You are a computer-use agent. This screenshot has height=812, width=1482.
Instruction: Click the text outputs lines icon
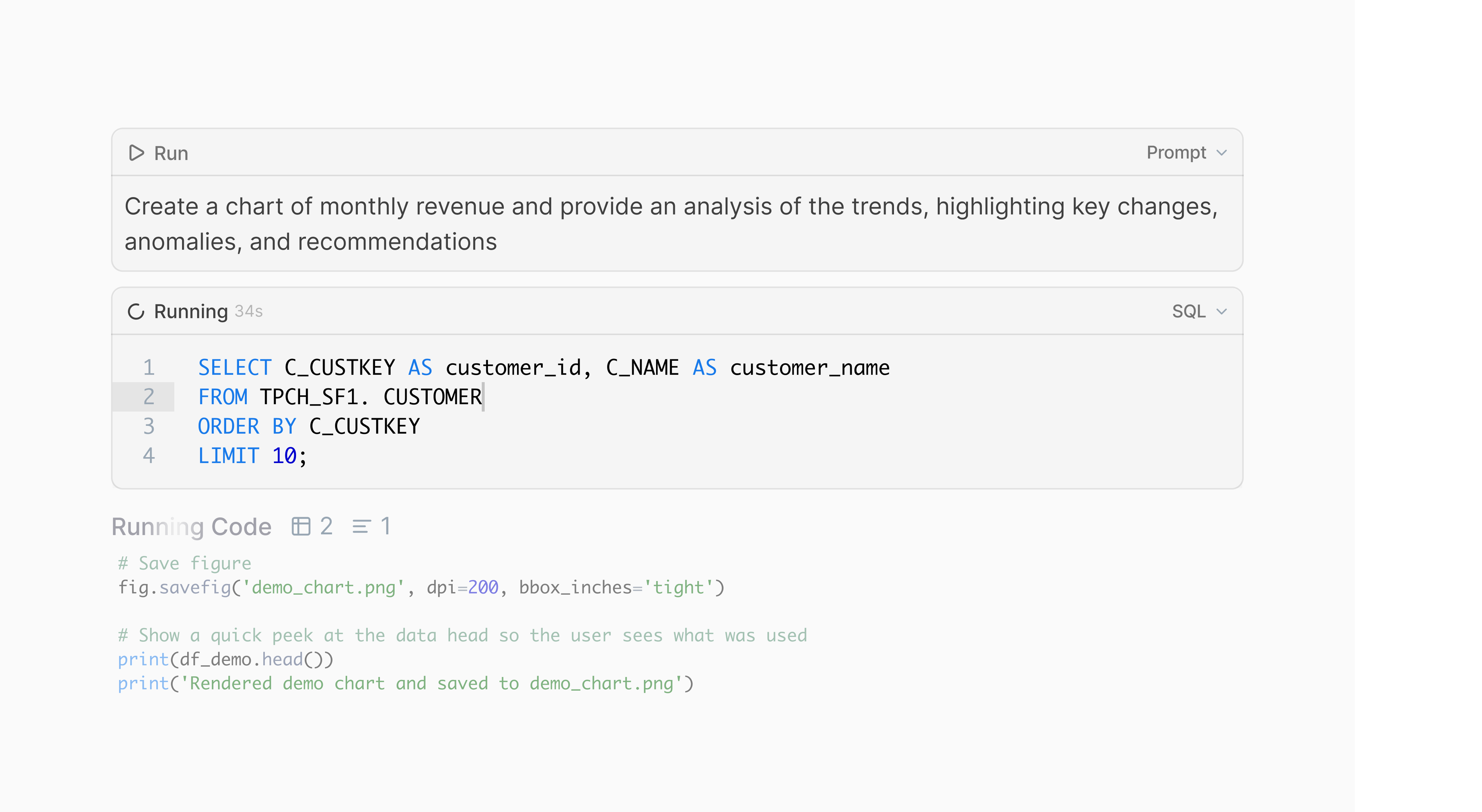tap(361, 526)
